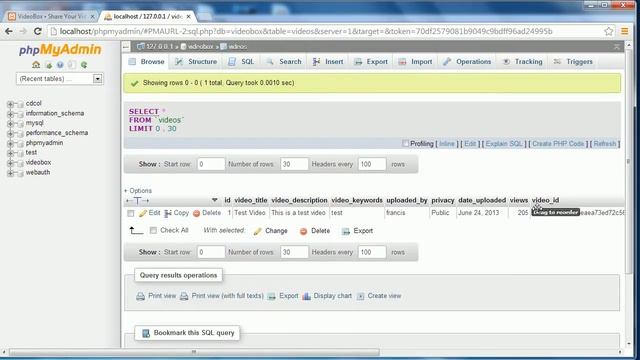Click the green reload navigation icon in sidebar
The width and height of the screenshot is (640, 360).
click(x=84, y=65)
